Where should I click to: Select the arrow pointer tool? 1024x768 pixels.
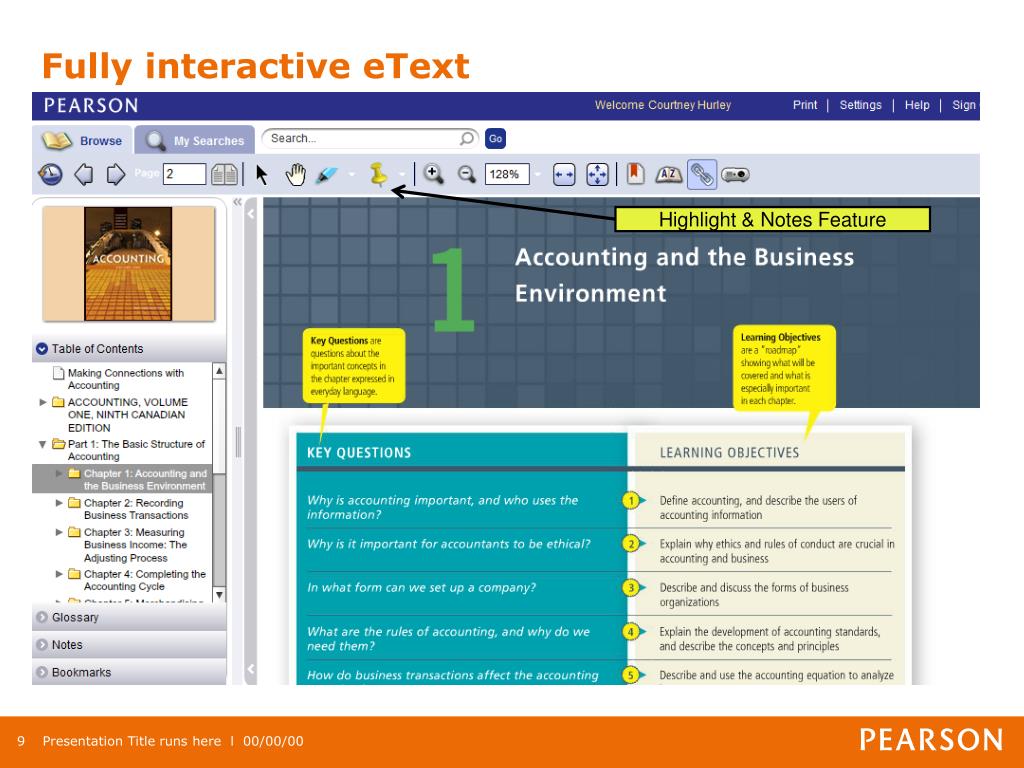(262, 174)
